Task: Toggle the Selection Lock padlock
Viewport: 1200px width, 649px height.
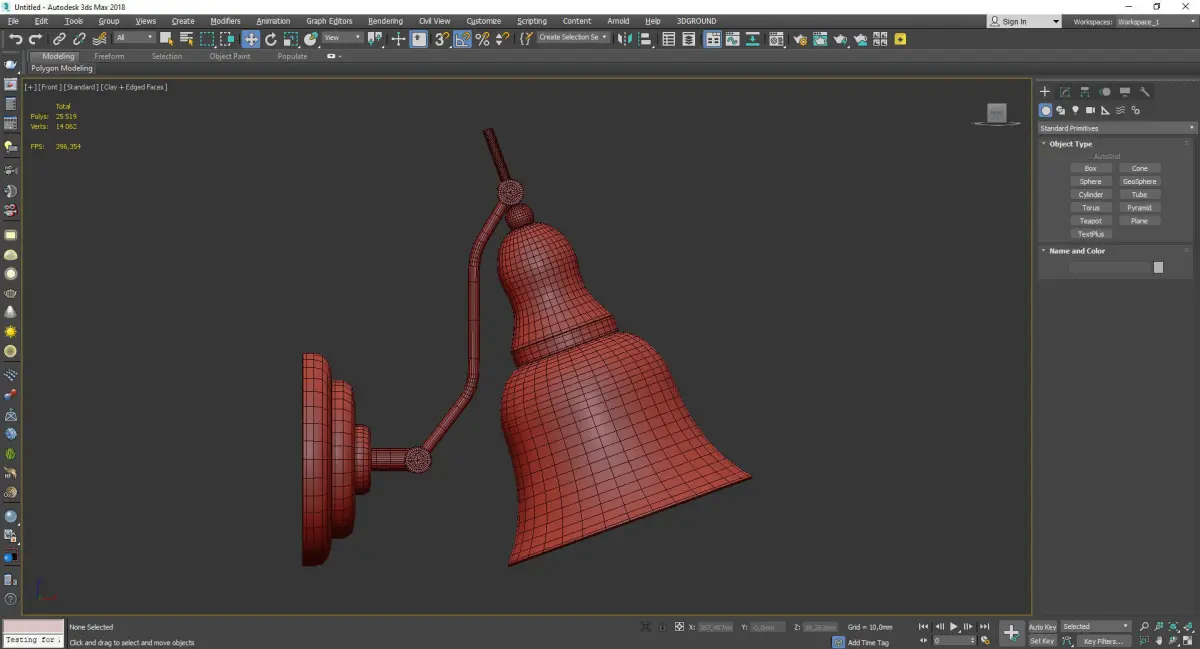Action: coord(662,626)
